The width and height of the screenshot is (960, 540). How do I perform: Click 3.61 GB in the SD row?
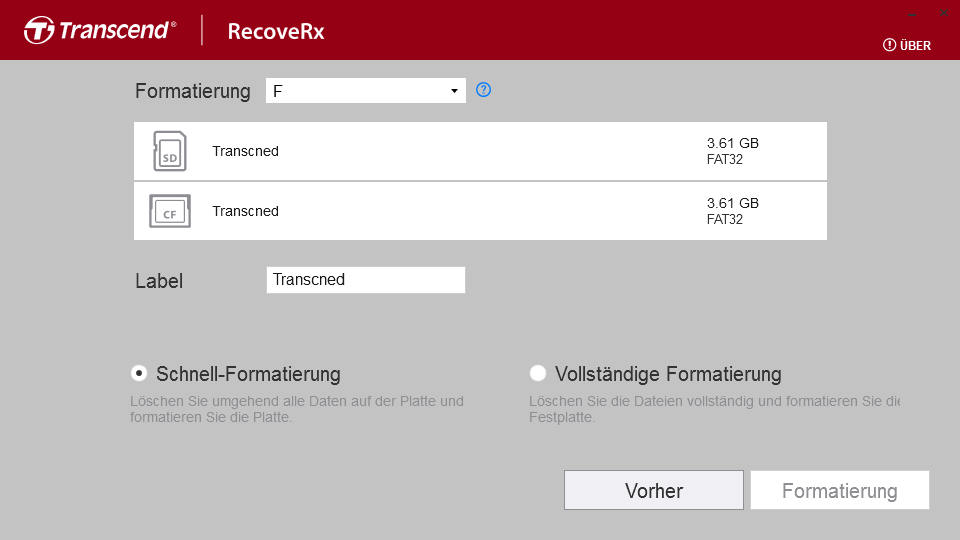pos(733,143)
